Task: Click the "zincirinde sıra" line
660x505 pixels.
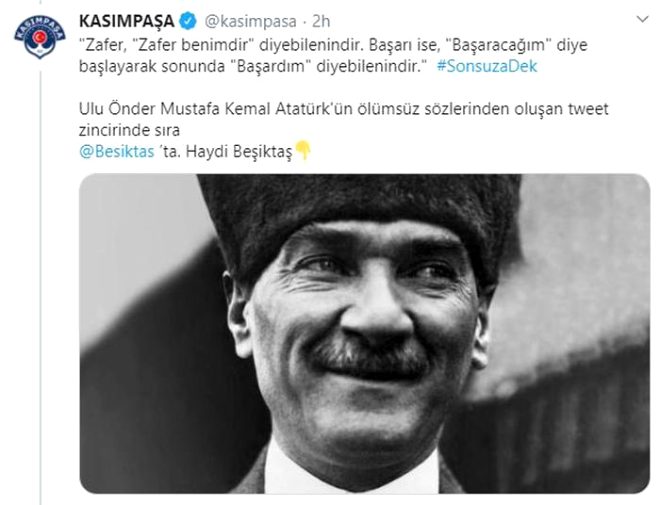Action: click(130, 130)
